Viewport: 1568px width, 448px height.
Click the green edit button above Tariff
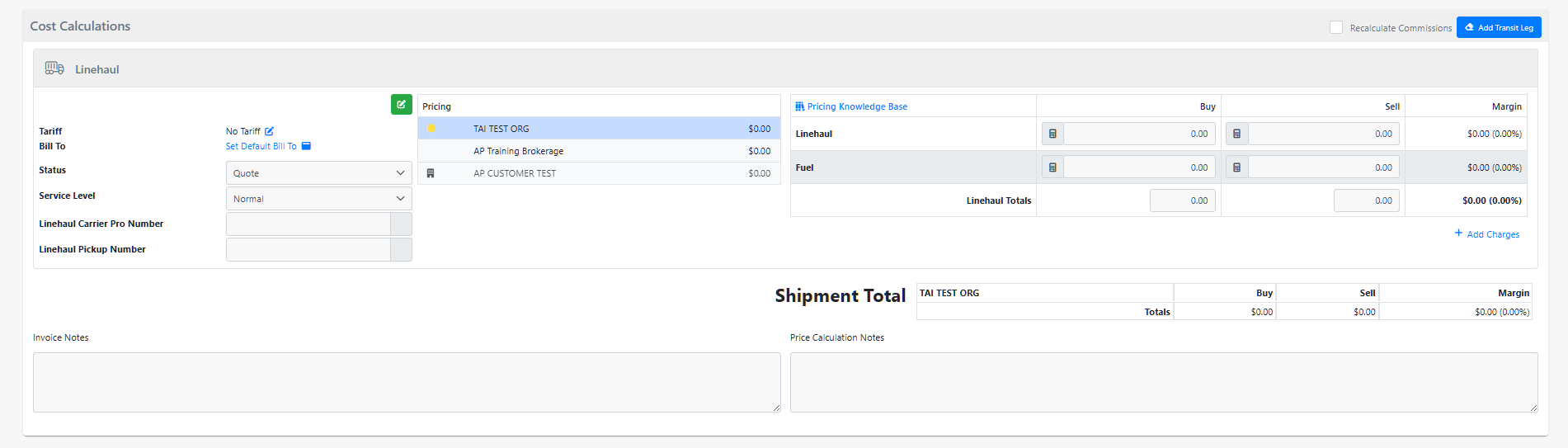[401, 105]
